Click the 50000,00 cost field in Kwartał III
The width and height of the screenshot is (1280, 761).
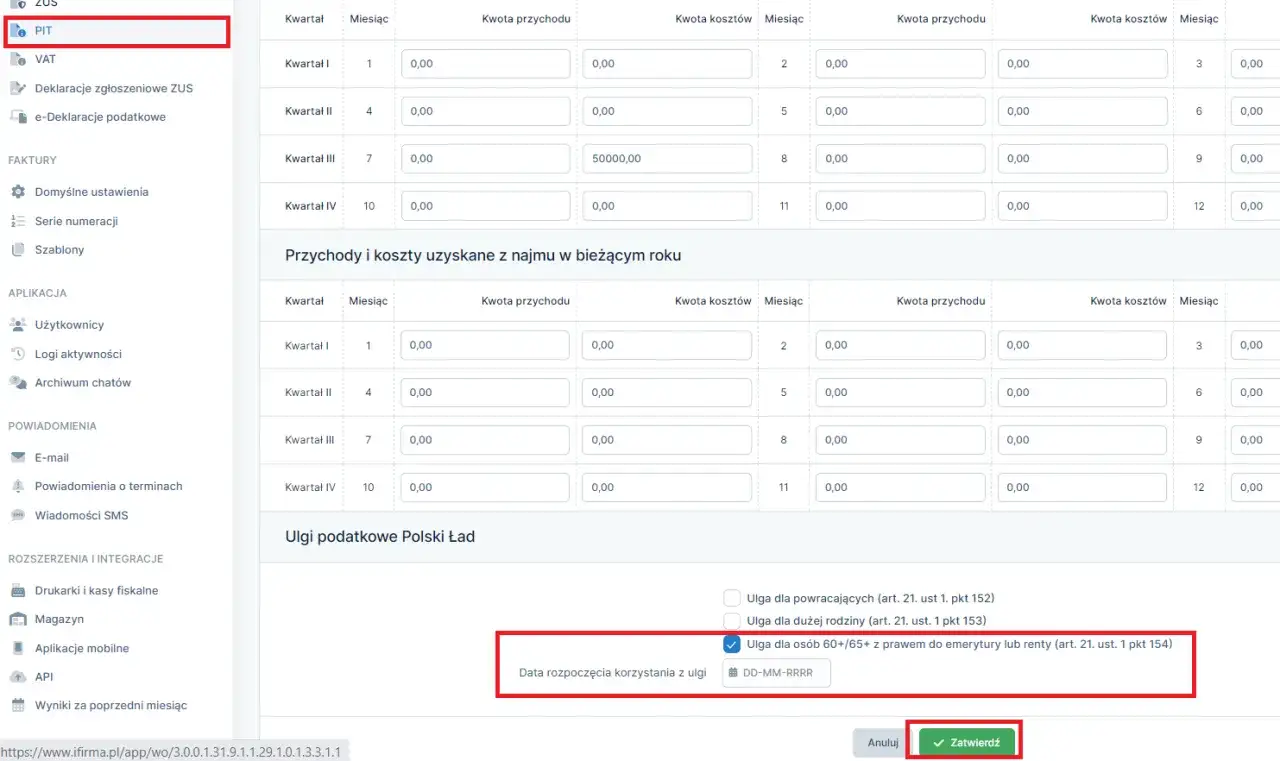tap(667, 158)
